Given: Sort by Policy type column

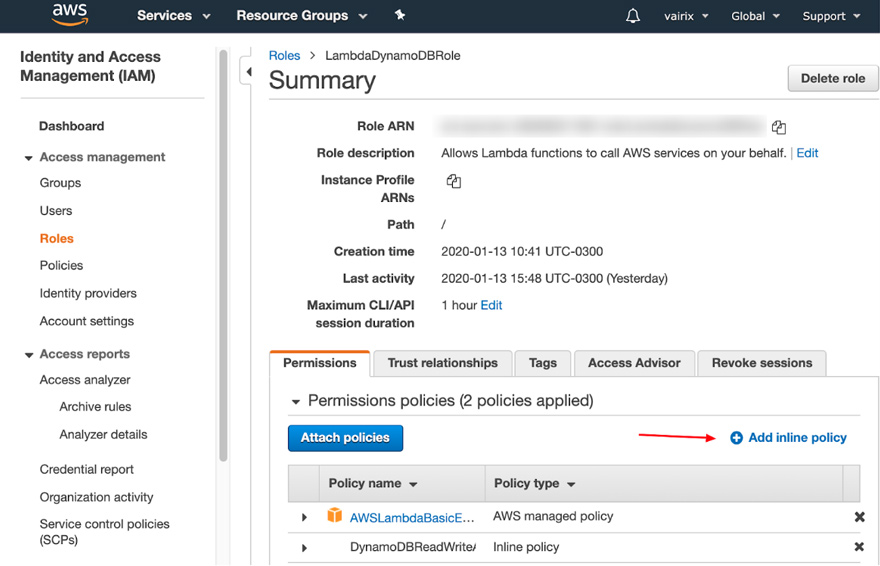Looking at the screenshot, I should coord(534,484).
